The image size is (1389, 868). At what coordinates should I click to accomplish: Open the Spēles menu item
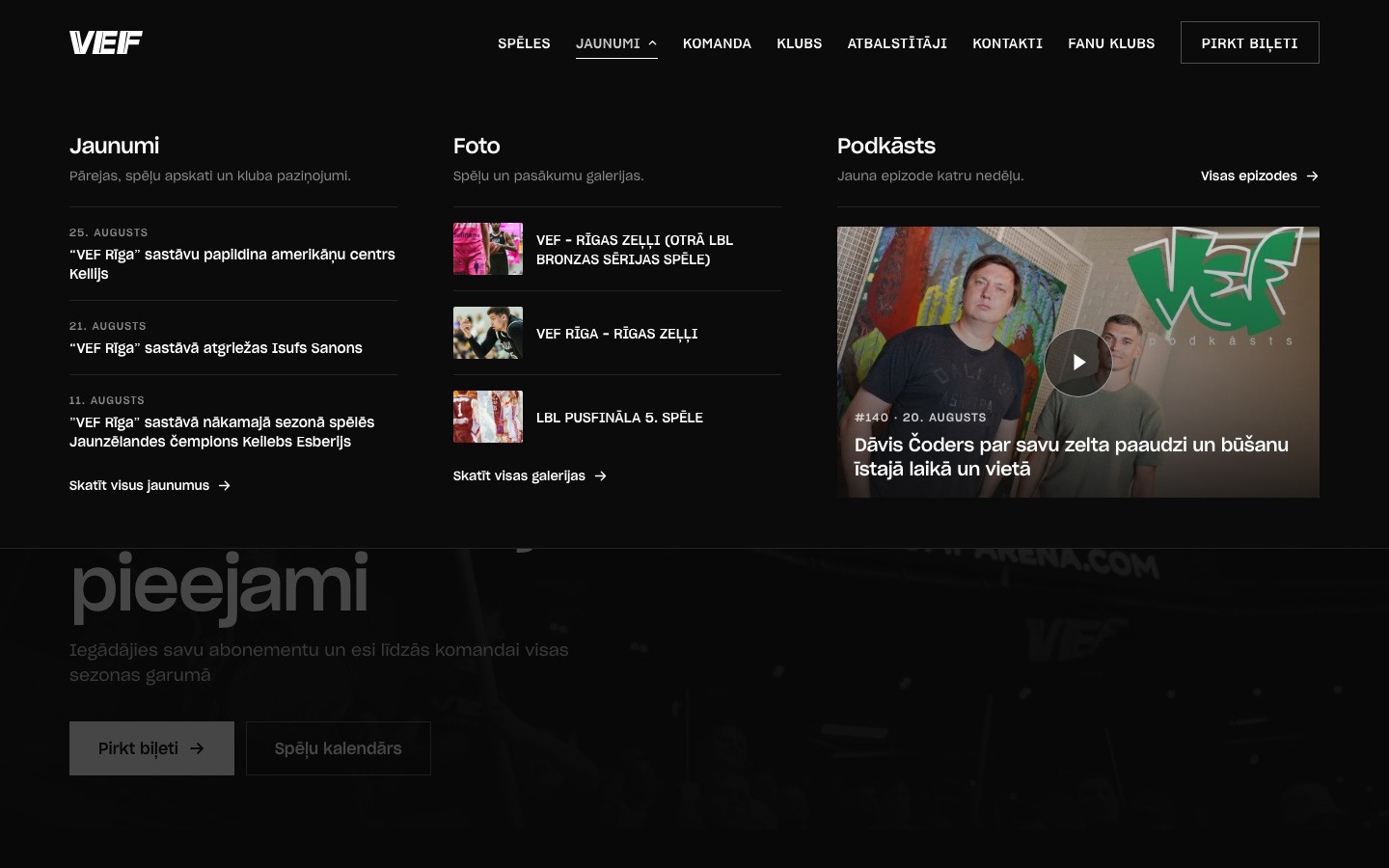pyautogui.click(x=524, y=43)
